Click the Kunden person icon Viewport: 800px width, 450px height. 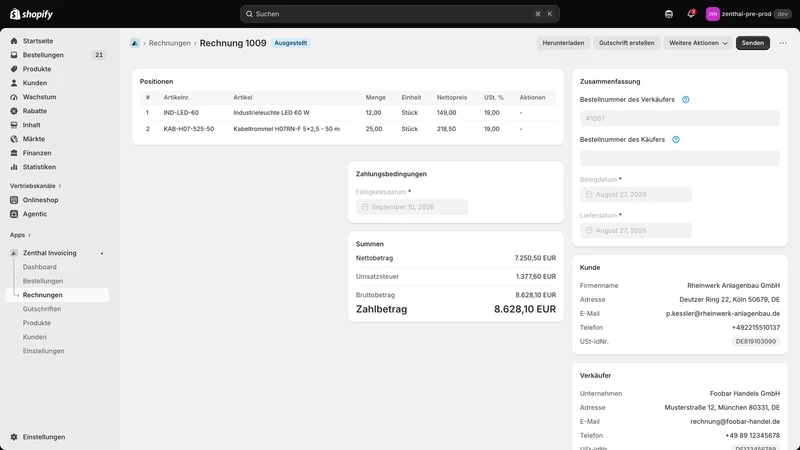pos(14,83)
